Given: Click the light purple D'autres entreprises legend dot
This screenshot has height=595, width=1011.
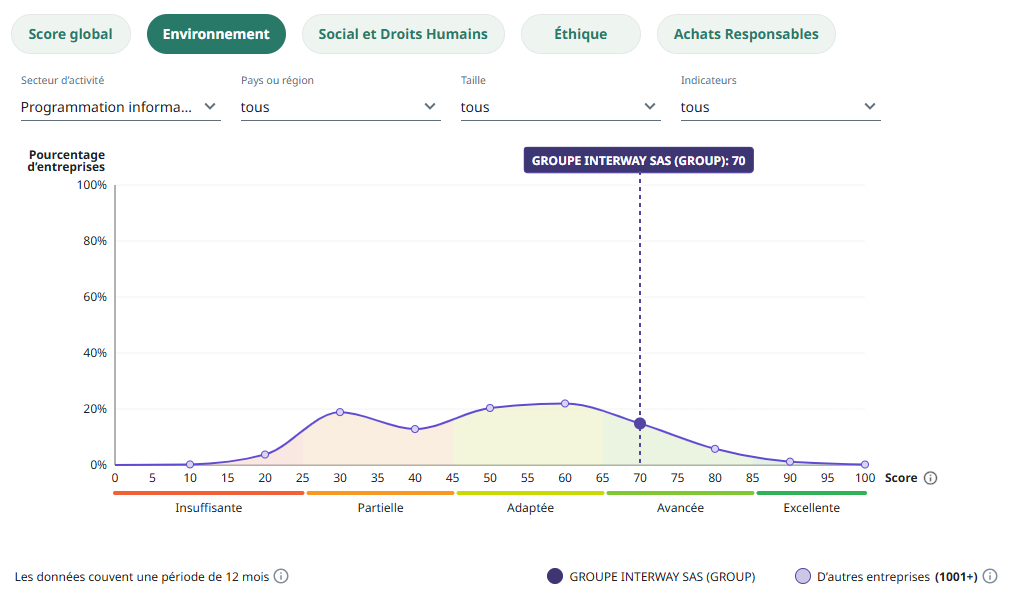Looking at the screenshot, I should coord(802,576).
